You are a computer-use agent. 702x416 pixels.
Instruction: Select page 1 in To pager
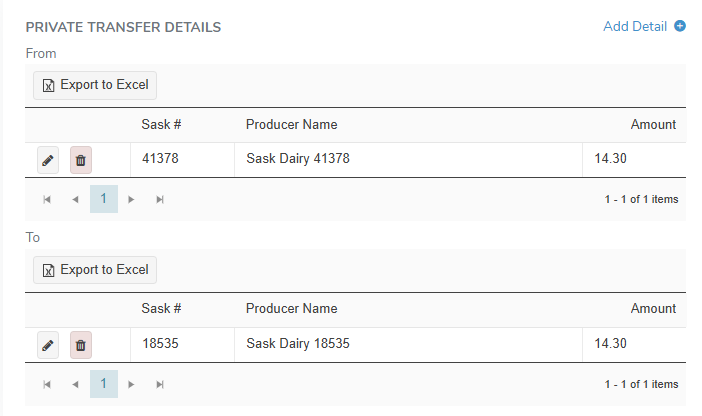click(x=103, y=384)
